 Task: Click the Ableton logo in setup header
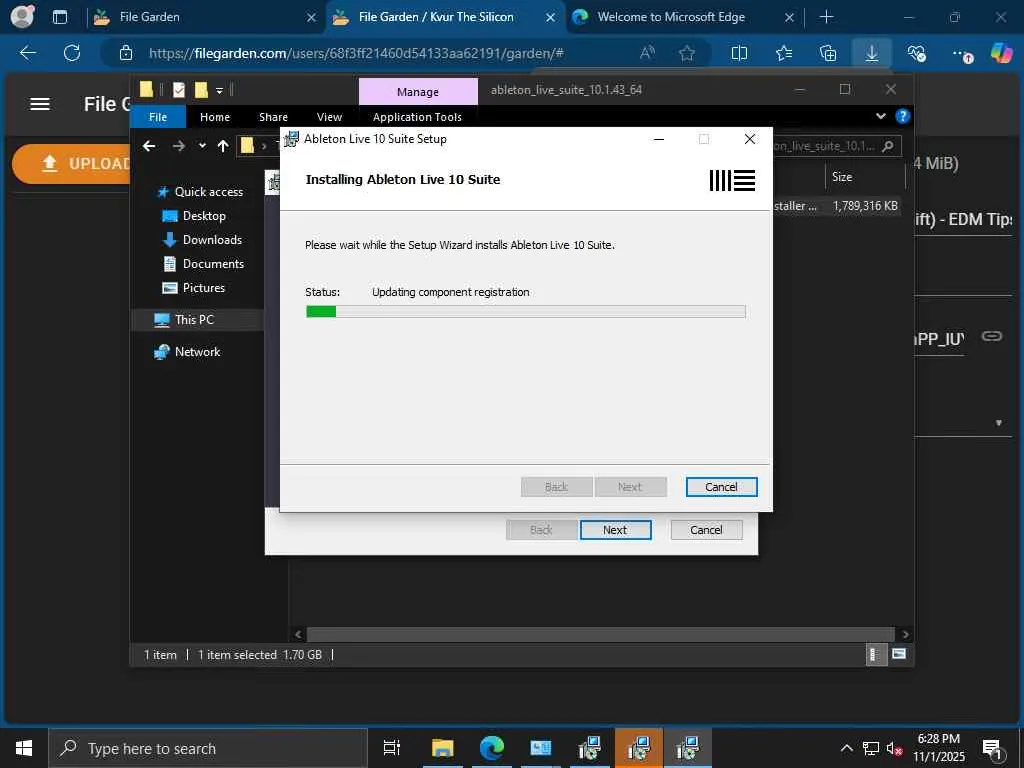732,180
